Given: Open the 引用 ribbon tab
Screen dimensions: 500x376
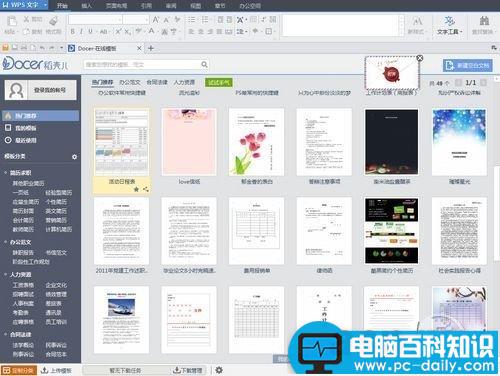Looking at the screenshot, I should 146,6.
